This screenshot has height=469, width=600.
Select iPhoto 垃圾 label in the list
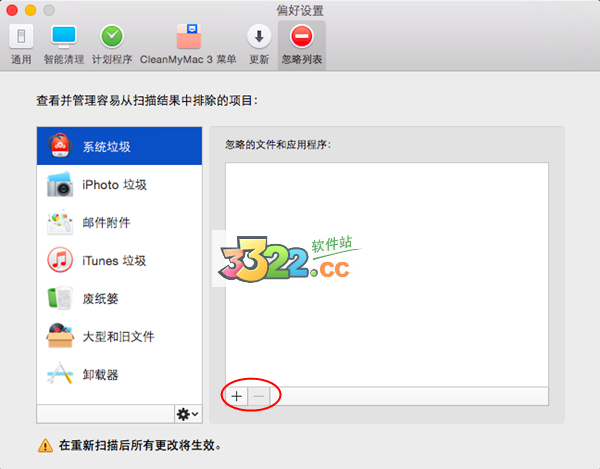pyautogui.click(x=114, y=185)
